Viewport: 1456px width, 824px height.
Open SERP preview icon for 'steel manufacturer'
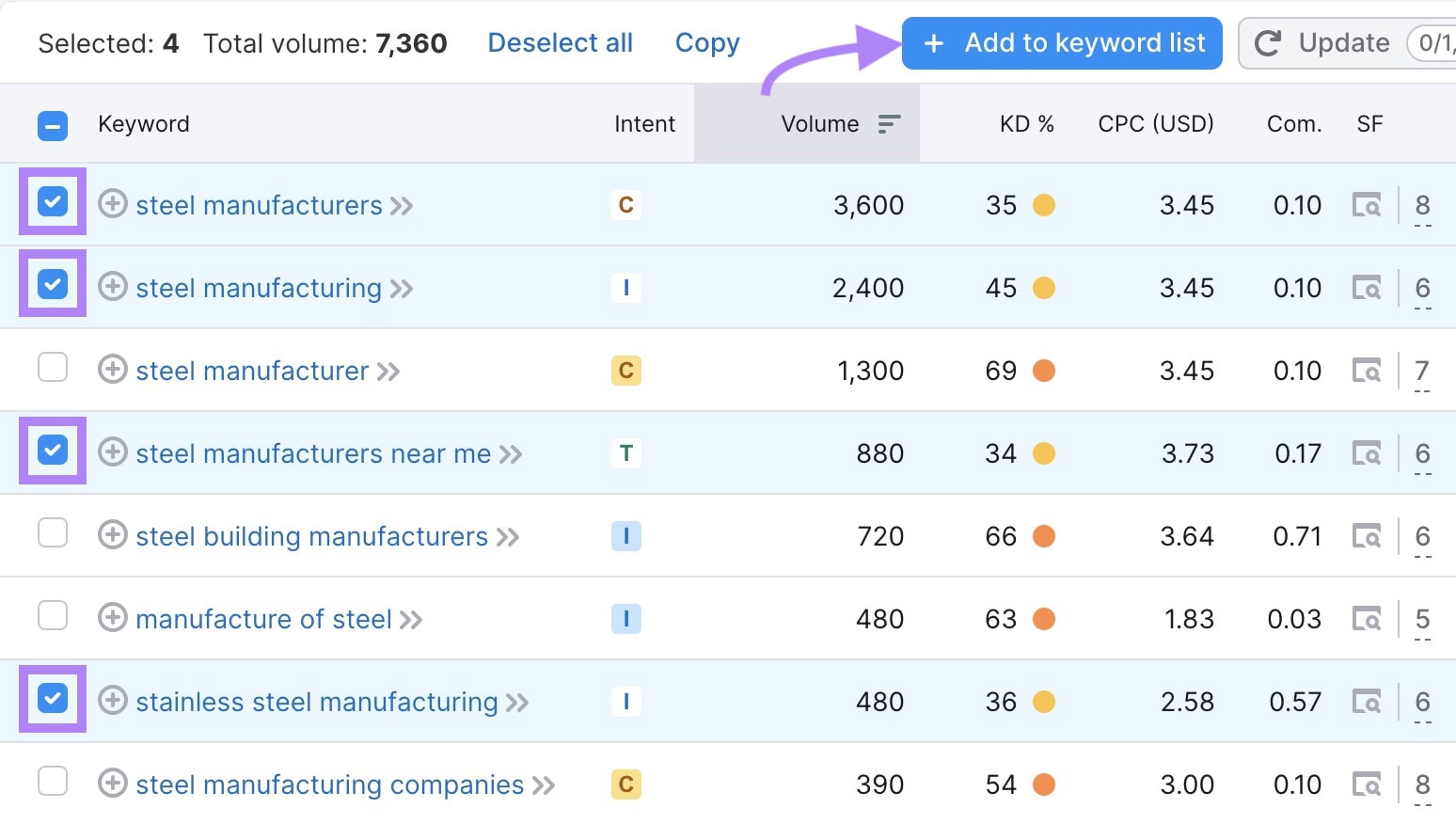[x=1367, y=371]
